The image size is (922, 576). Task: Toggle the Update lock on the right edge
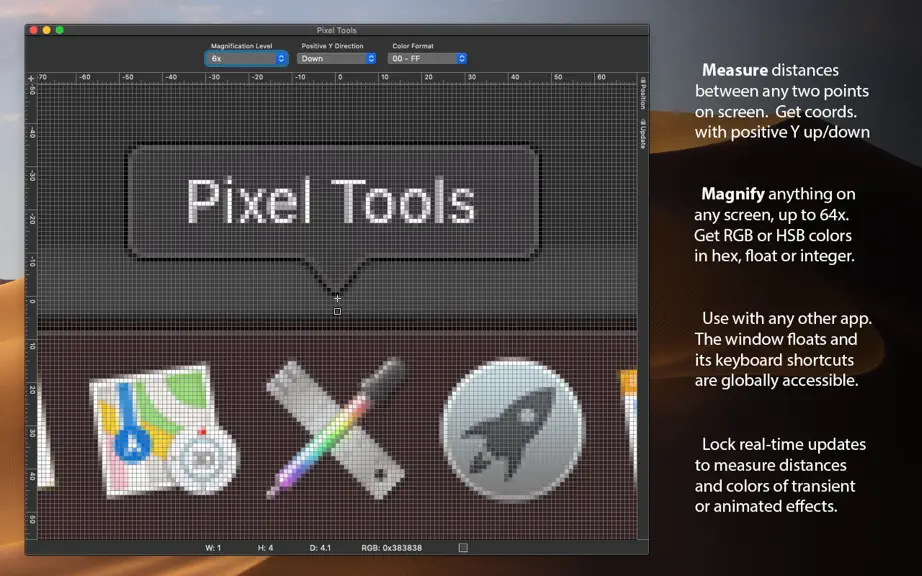click(643, 133)
